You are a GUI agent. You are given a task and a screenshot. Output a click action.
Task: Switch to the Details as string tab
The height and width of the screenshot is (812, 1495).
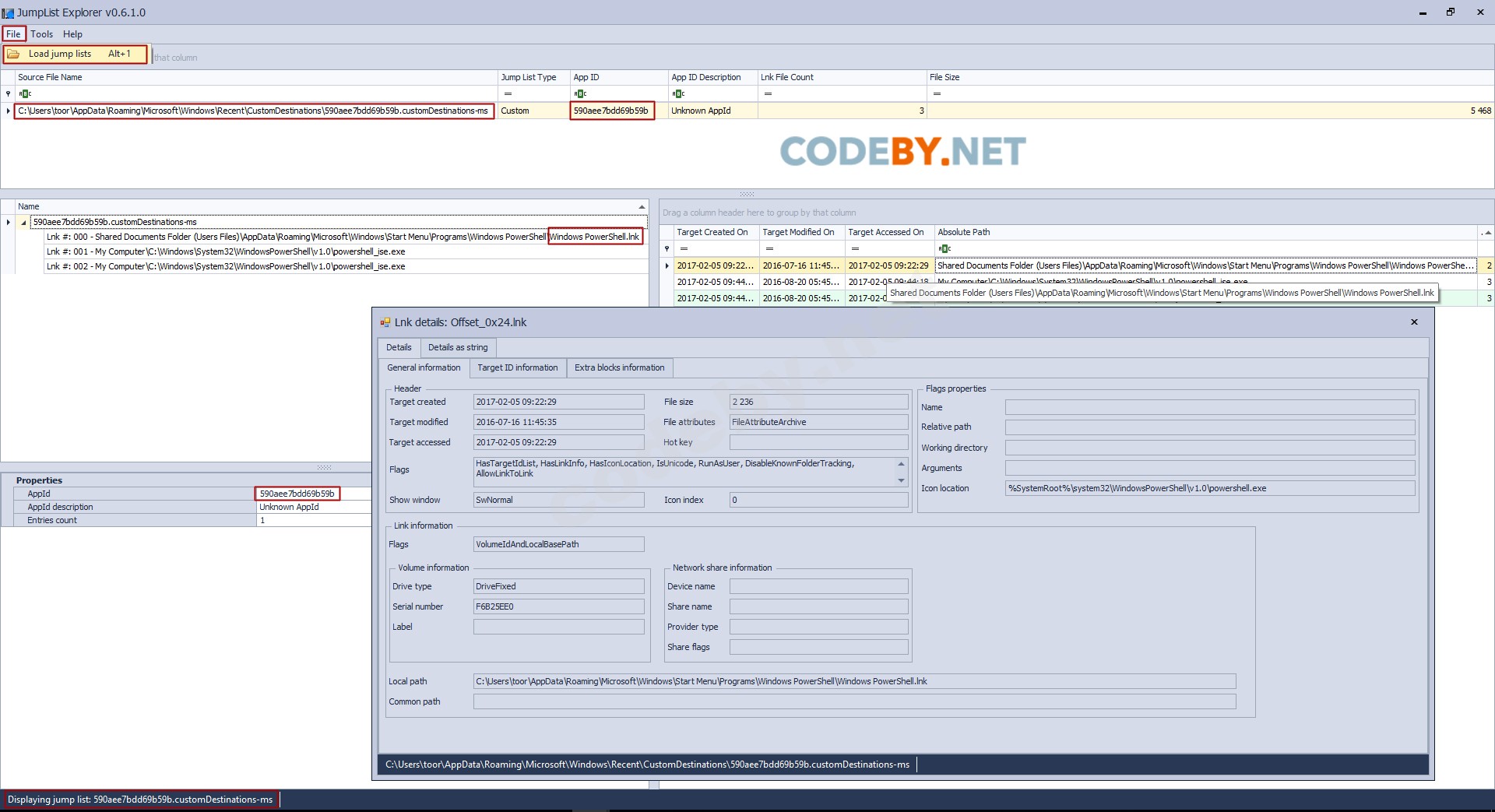tap(458, 347)
